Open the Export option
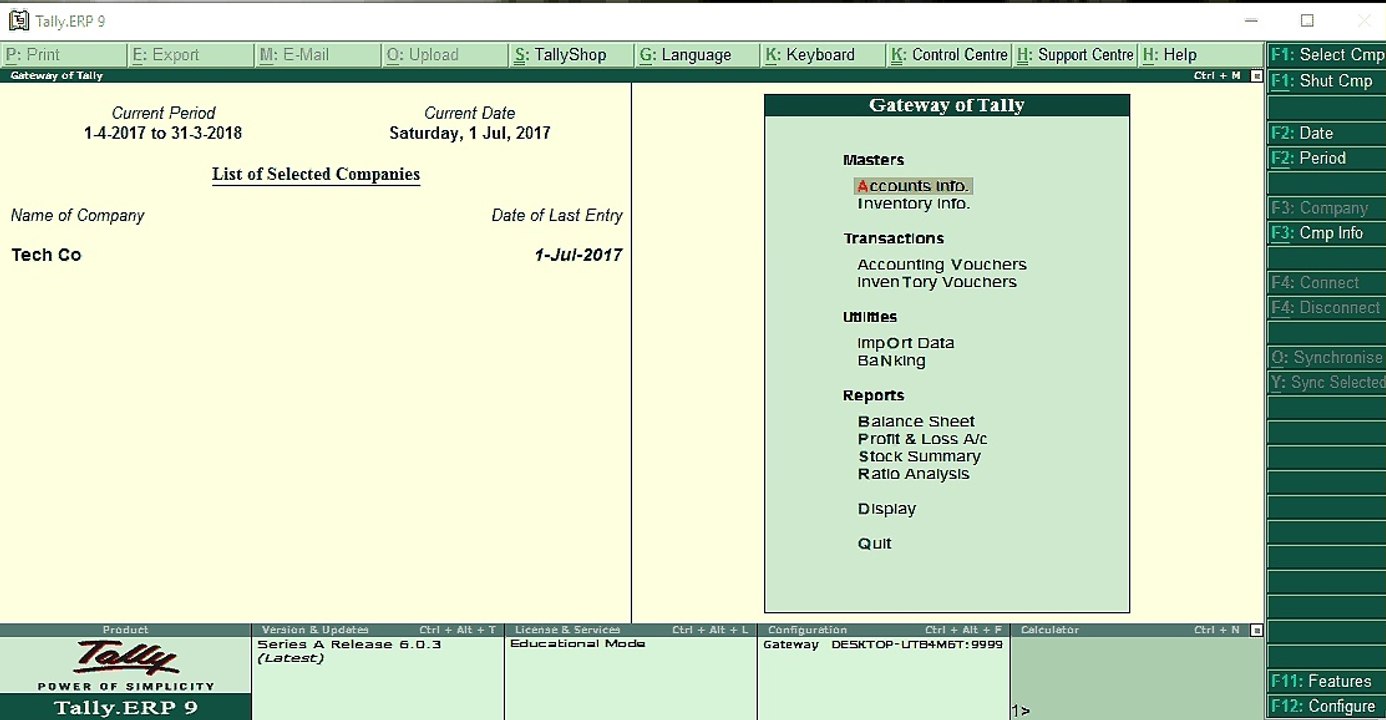Image resolution: width=1386 pixels, height=720 pixels. [x=191, y=55]
